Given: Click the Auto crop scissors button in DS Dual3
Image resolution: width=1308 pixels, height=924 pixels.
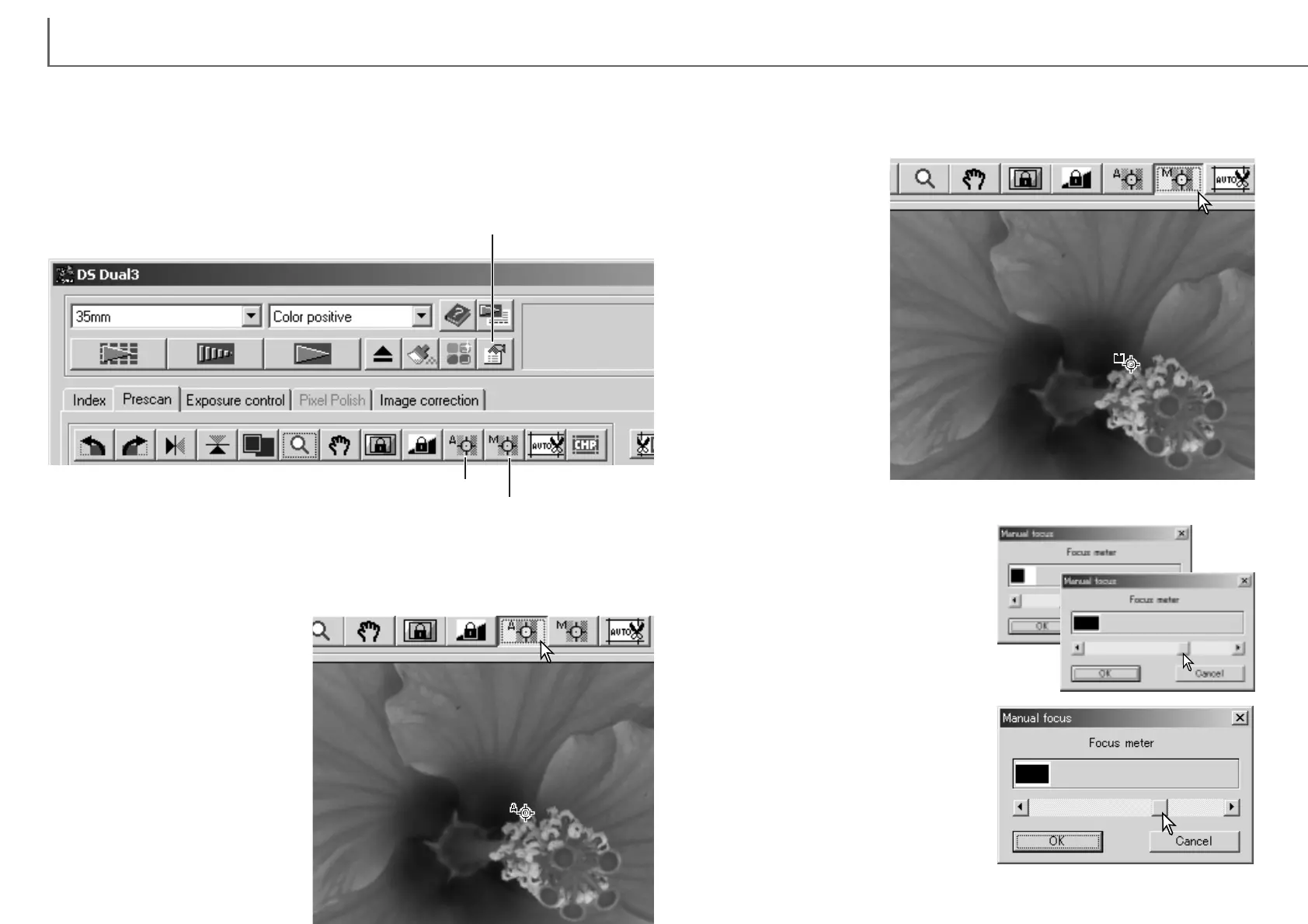Looking at the screenshot, I should 546,446.
